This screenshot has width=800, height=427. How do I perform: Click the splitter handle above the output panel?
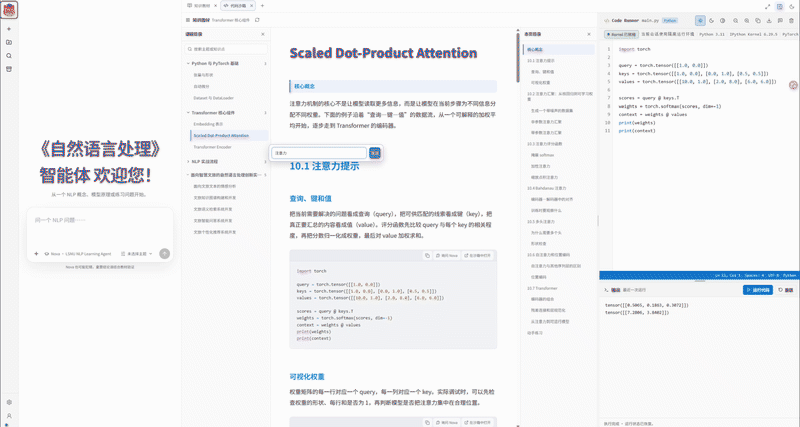699,281
